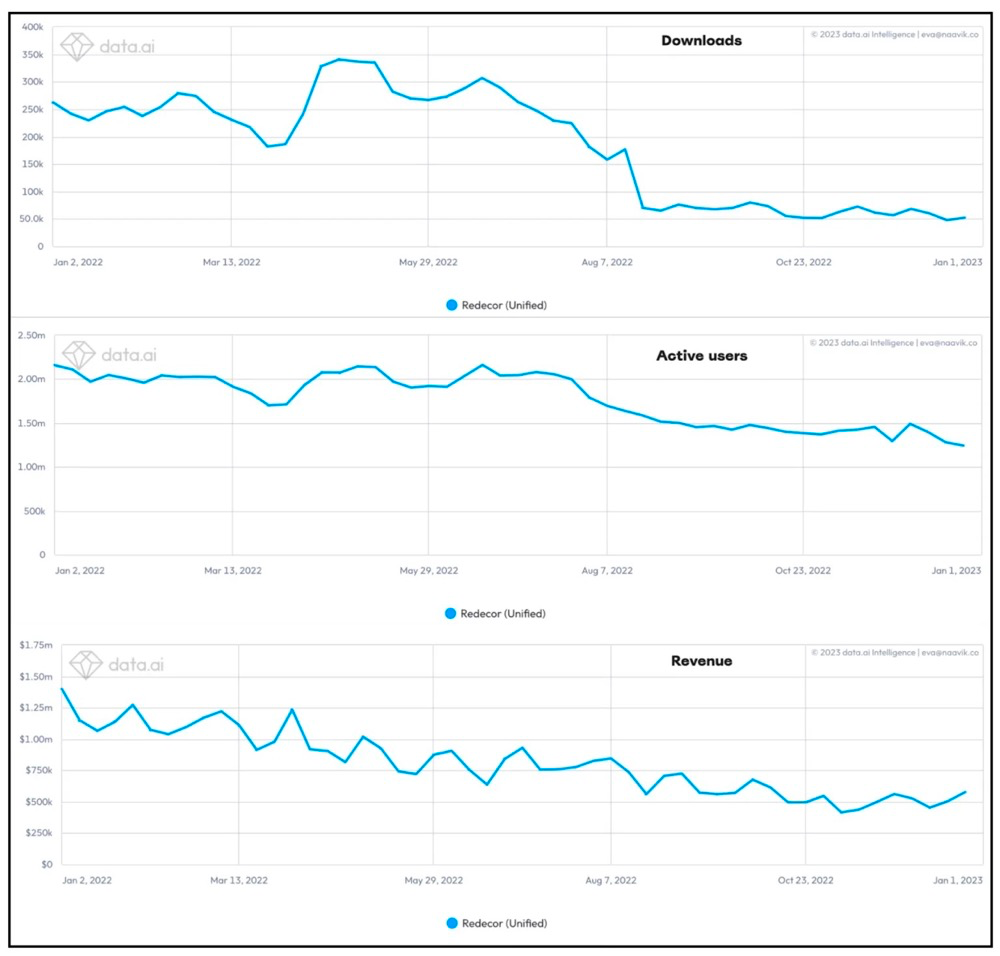Toggle the blue legend dot under Revenue chart
Image resolution: width=1000 pixels, height=956 pixels.
pyautogui.click(x=453, y=923)
